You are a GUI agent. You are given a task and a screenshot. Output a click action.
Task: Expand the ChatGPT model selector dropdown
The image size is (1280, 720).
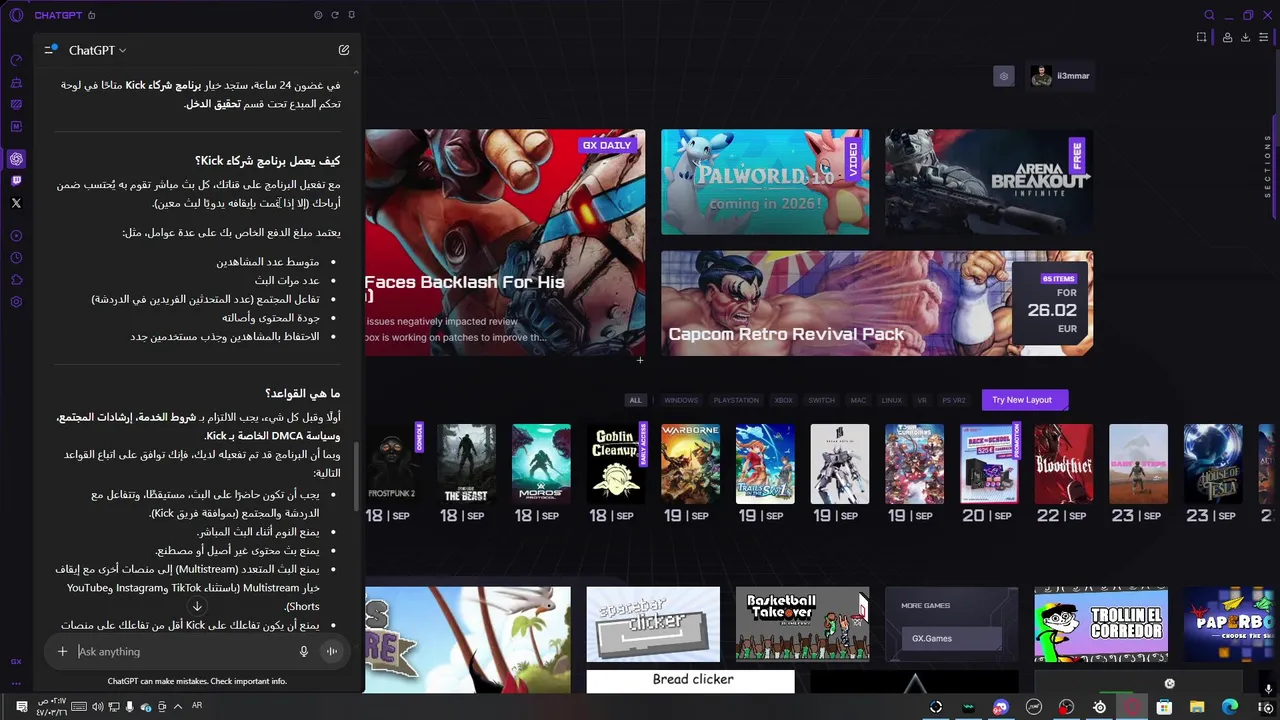click(97, 50)
